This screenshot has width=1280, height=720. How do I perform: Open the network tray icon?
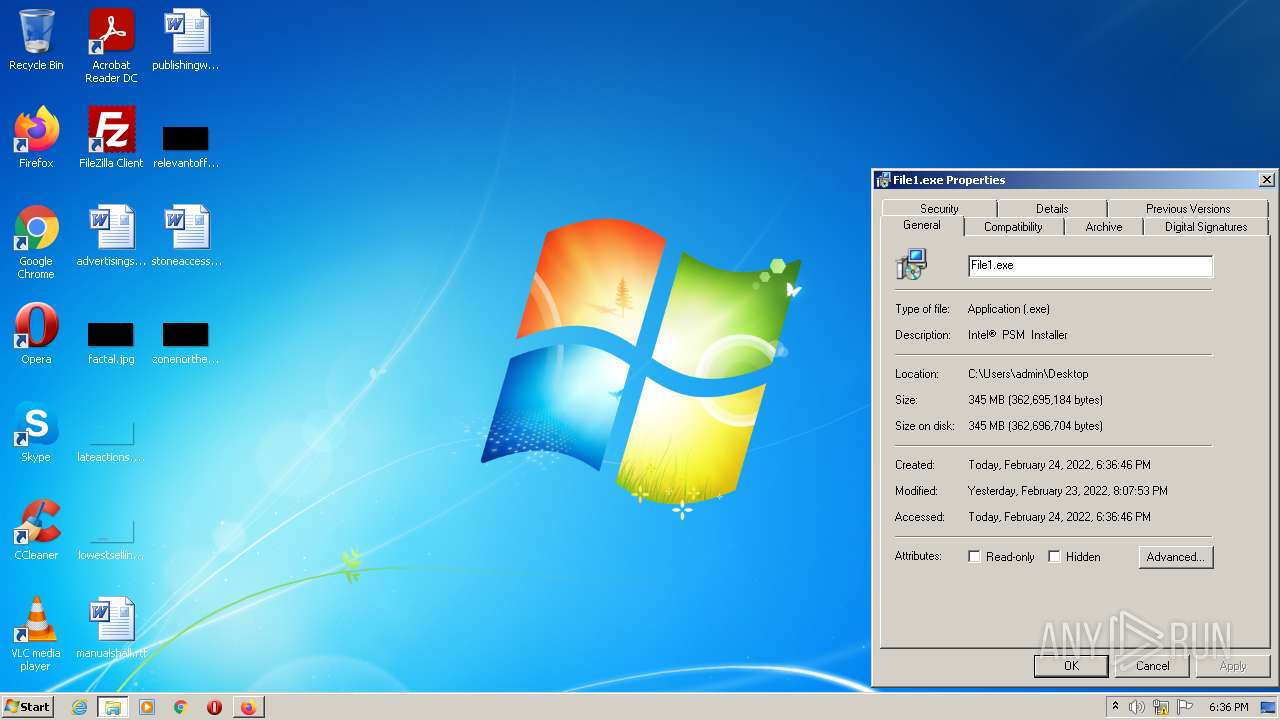pos(1161,707)
